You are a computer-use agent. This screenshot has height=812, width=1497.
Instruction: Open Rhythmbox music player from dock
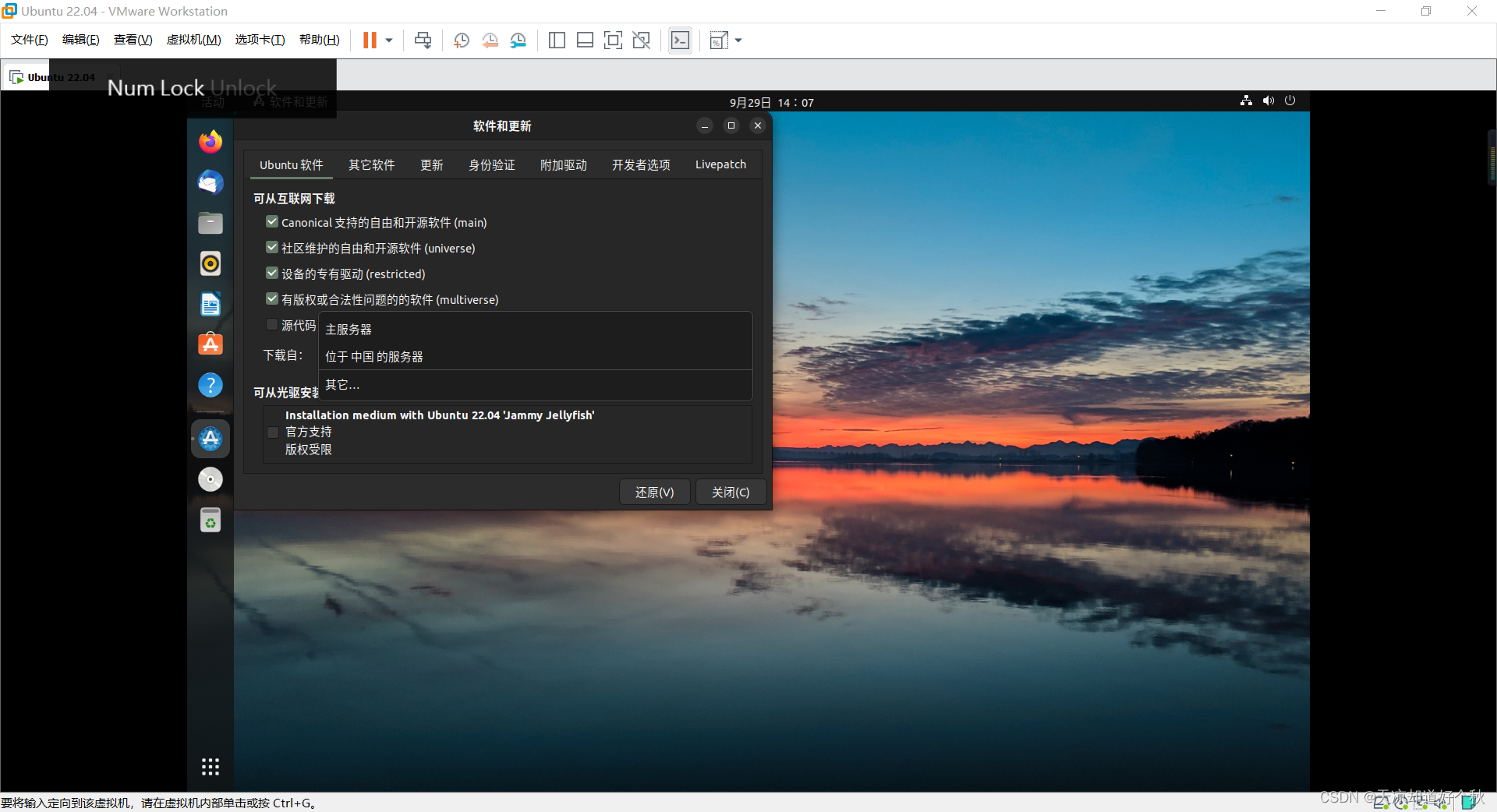[211, 263]
